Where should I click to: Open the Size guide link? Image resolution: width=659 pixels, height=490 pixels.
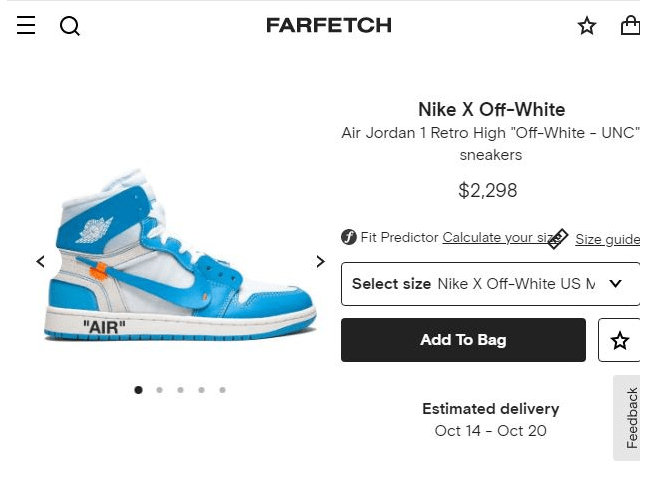pyautogui.click(x=608, y=240)
